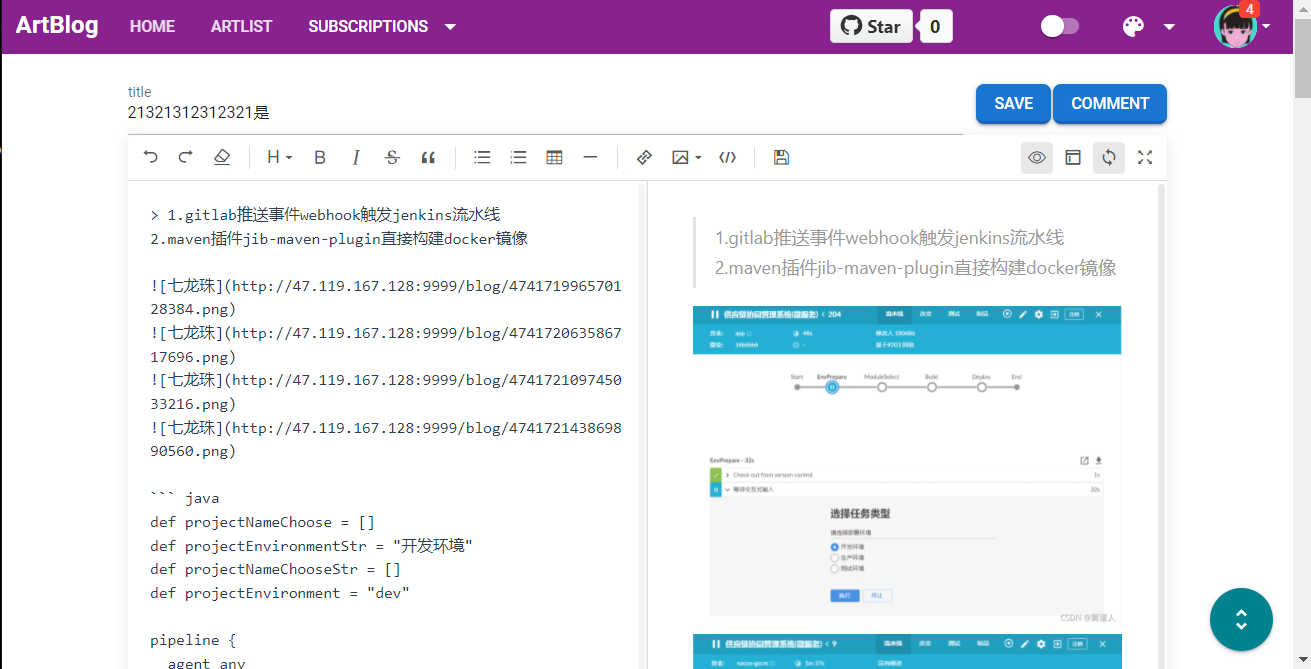
Task: Open ARTLIST page
Action: click(x=241, y=26)
